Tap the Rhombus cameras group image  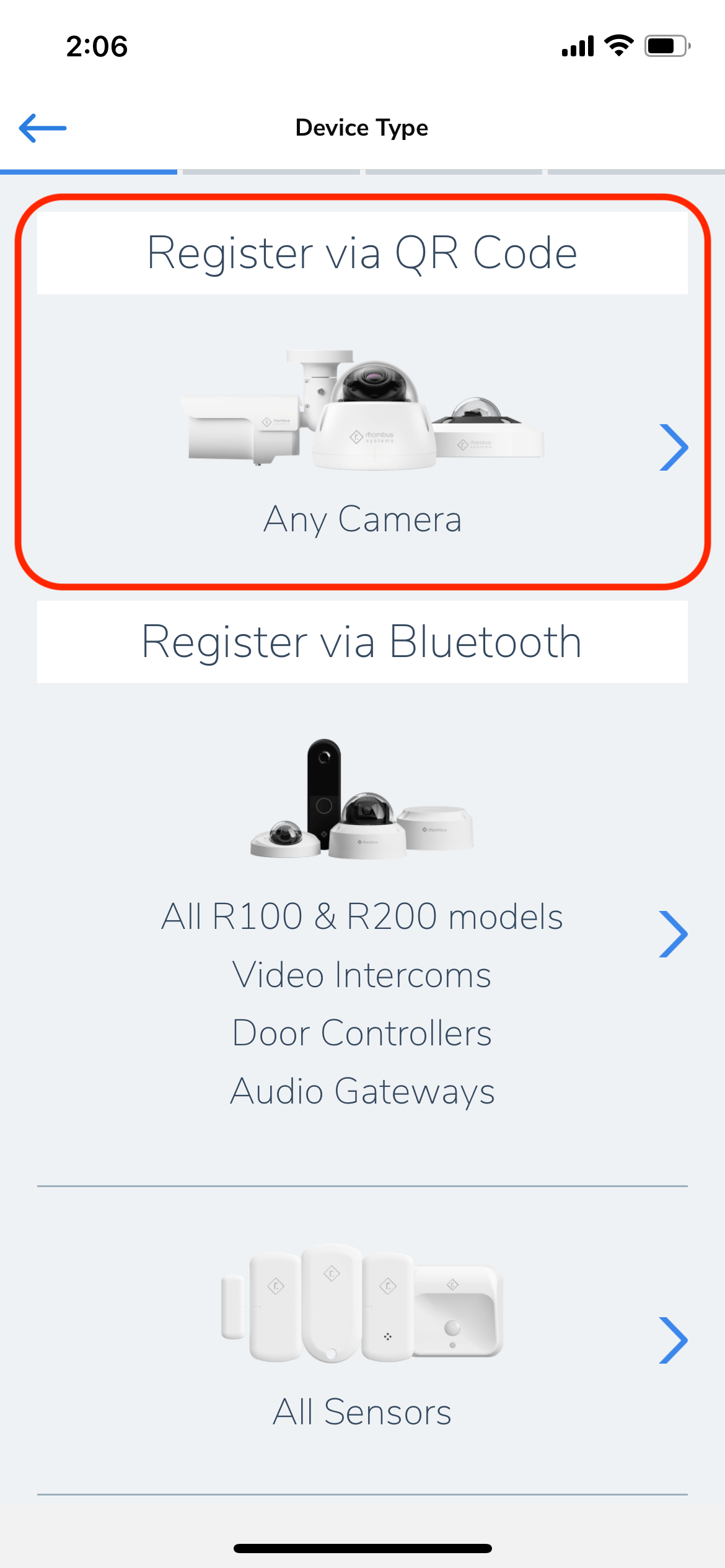[x=362, y=409]
